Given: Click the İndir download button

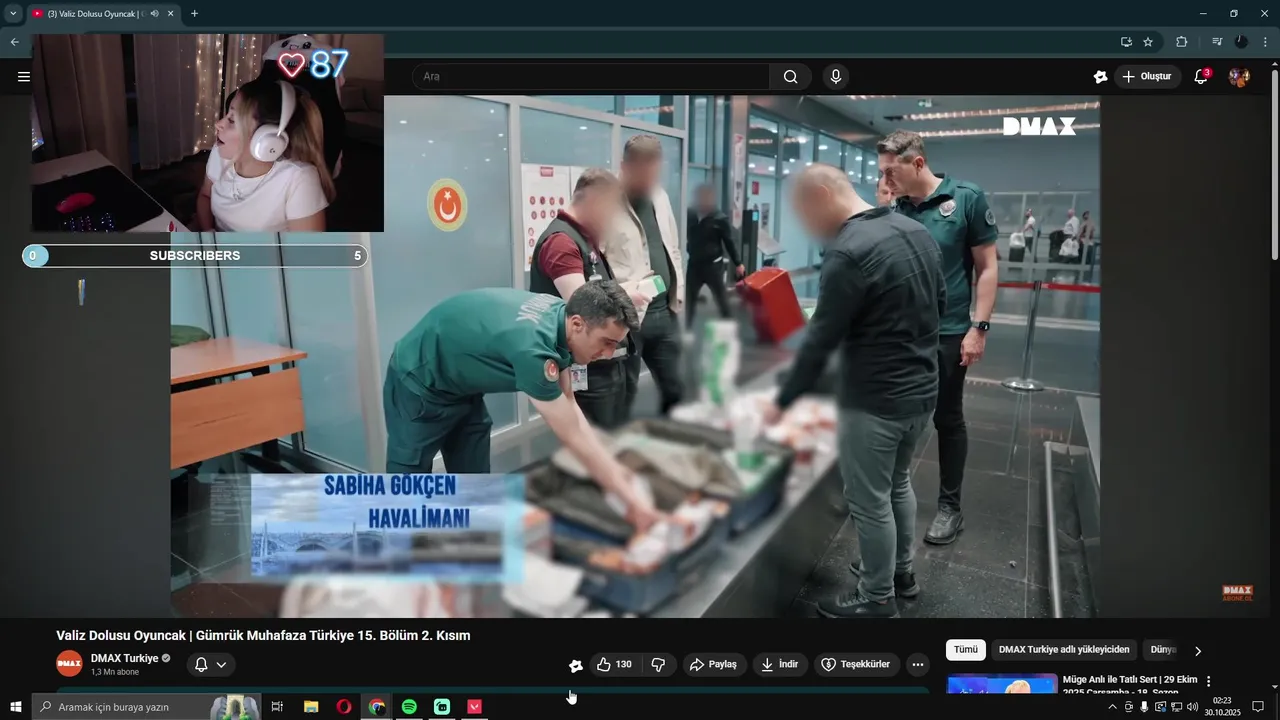Looking at the screenshot, I should tap(780, 664).
